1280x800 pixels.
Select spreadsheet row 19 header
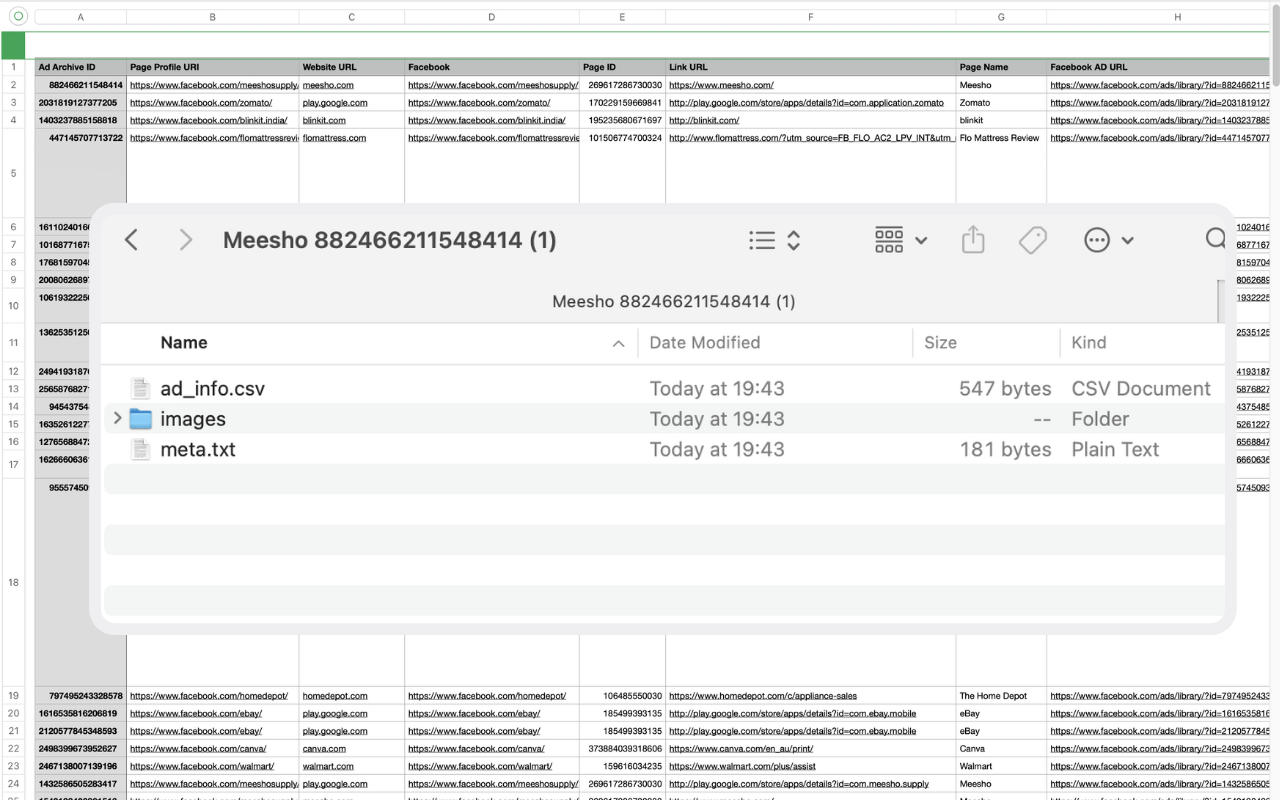tap(13, 696)
